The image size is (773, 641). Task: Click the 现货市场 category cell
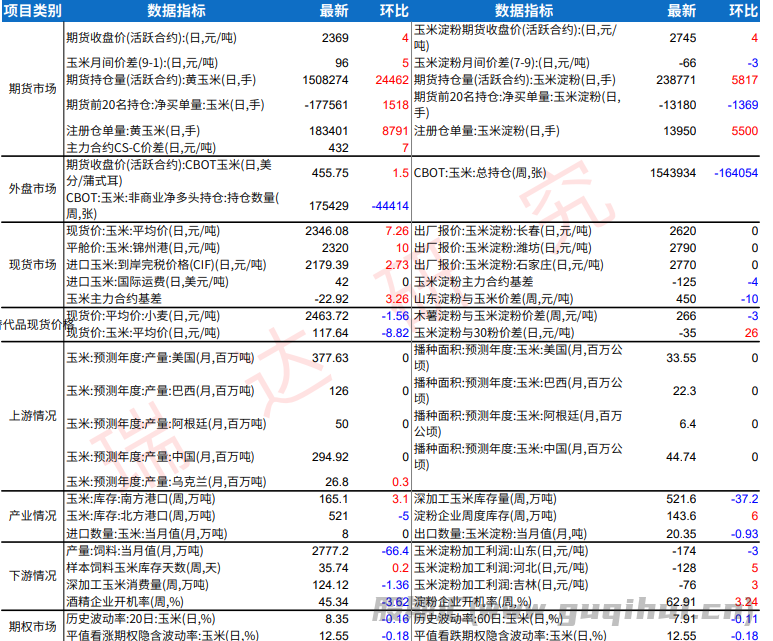(x=32, y=265)
